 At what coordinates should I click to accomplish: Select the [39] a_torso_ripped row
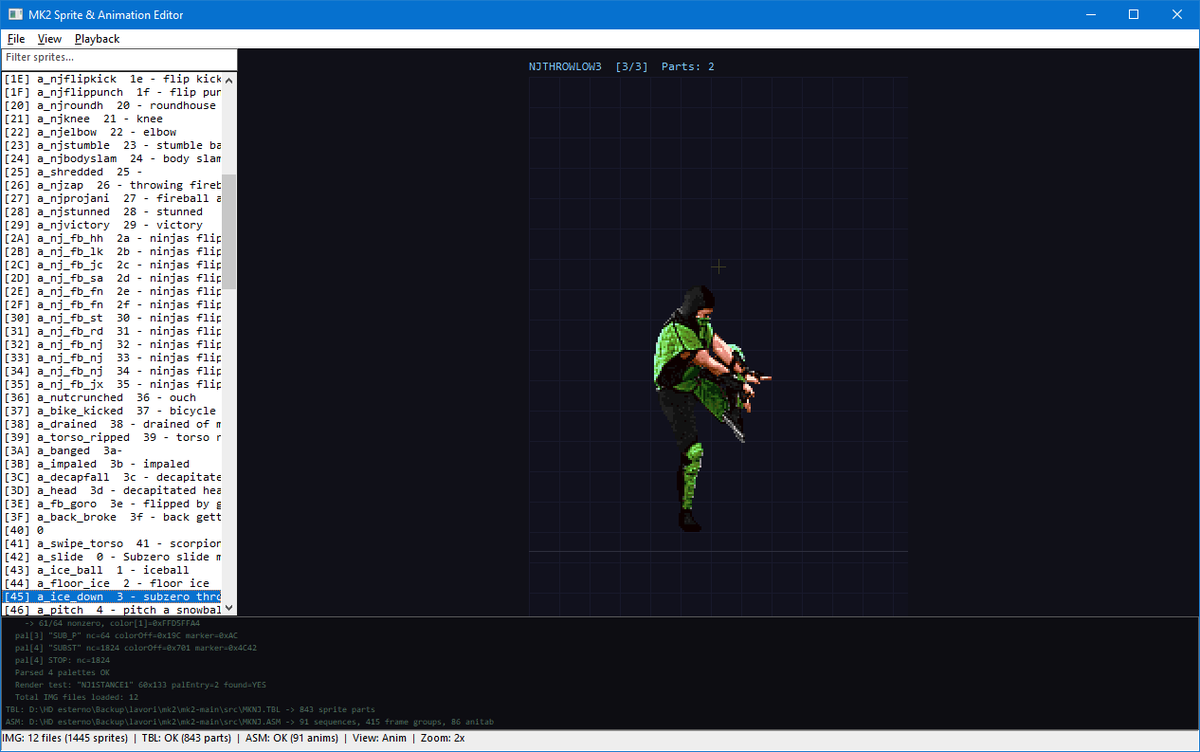111,437
